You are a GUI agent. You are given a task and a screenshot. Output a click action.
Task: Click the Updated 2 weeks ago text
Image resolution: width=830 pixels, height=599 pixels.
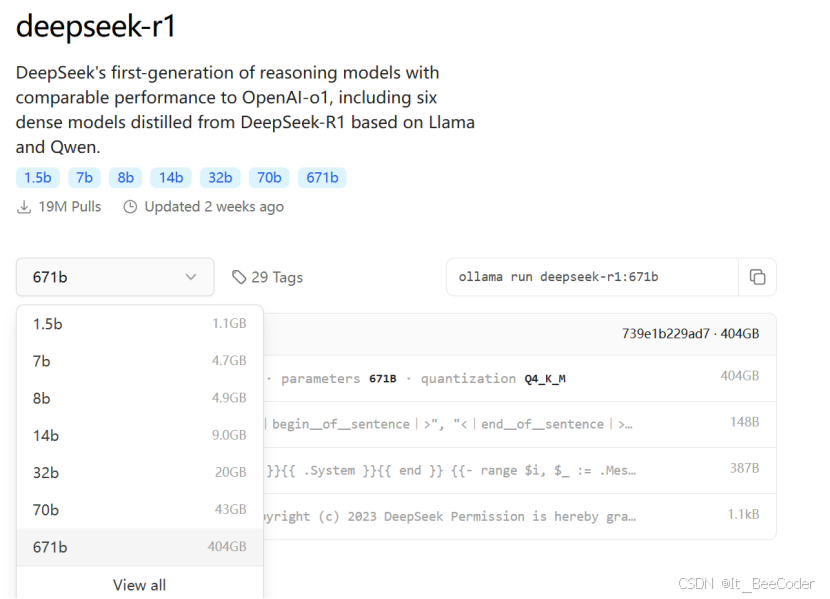[214, 206]
